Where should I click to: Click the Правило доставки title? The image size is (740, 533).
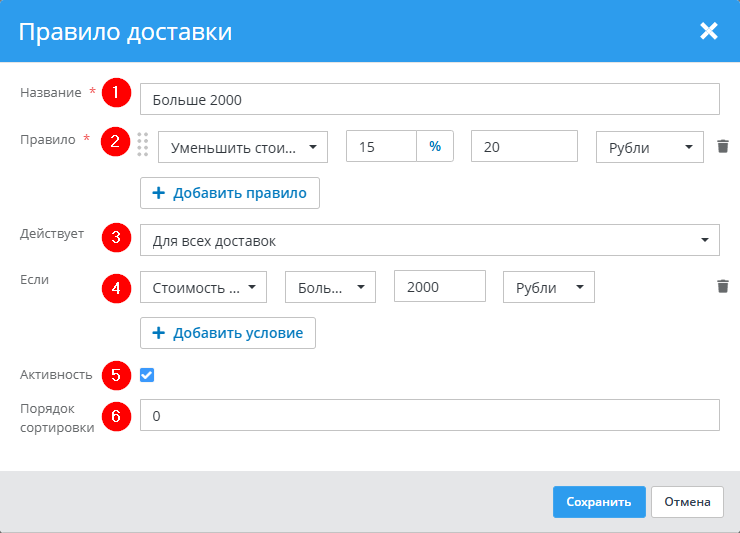125,32
